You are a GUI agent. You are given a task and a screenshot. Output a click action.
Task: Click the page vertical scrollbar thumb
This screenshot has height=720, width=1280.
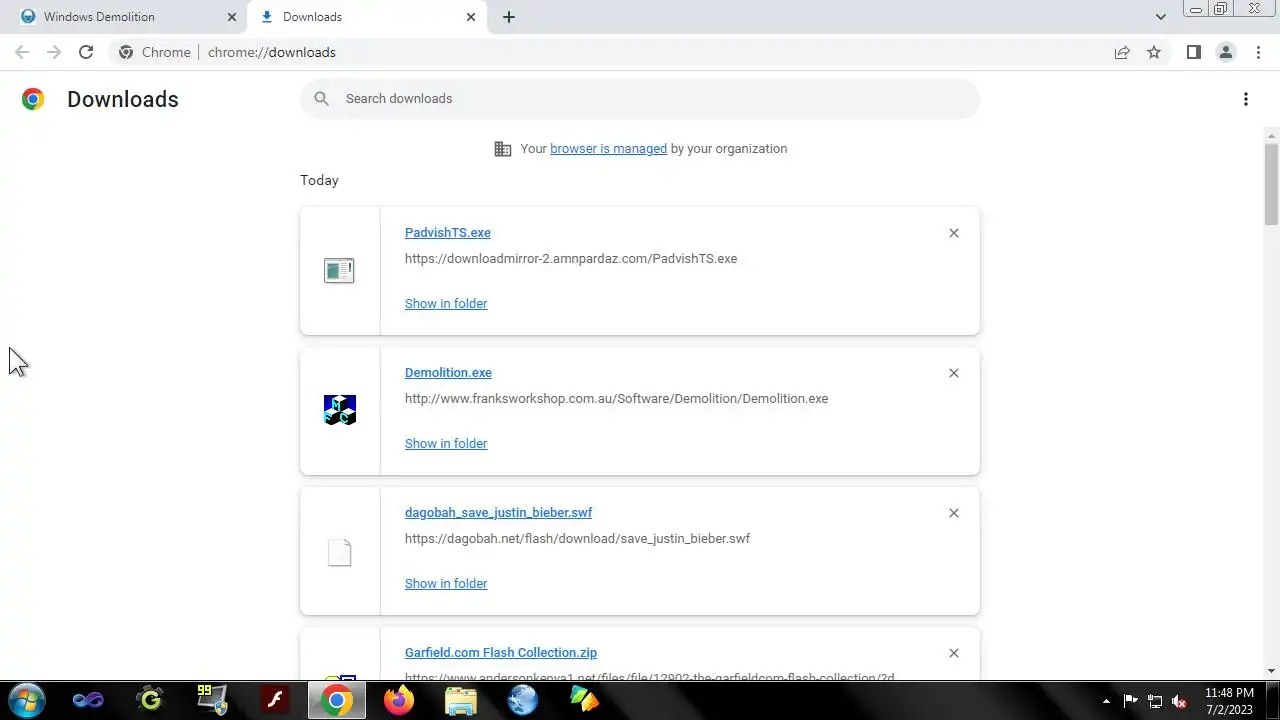(1271, 184)
